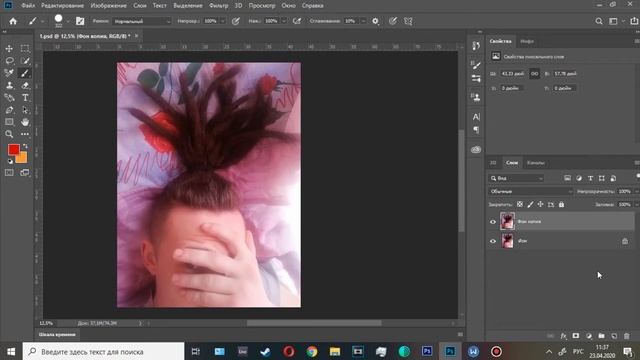Lock transparent pixels
Image resolution: width=640 pixels, height=360 pixels.
click(520, 204)
